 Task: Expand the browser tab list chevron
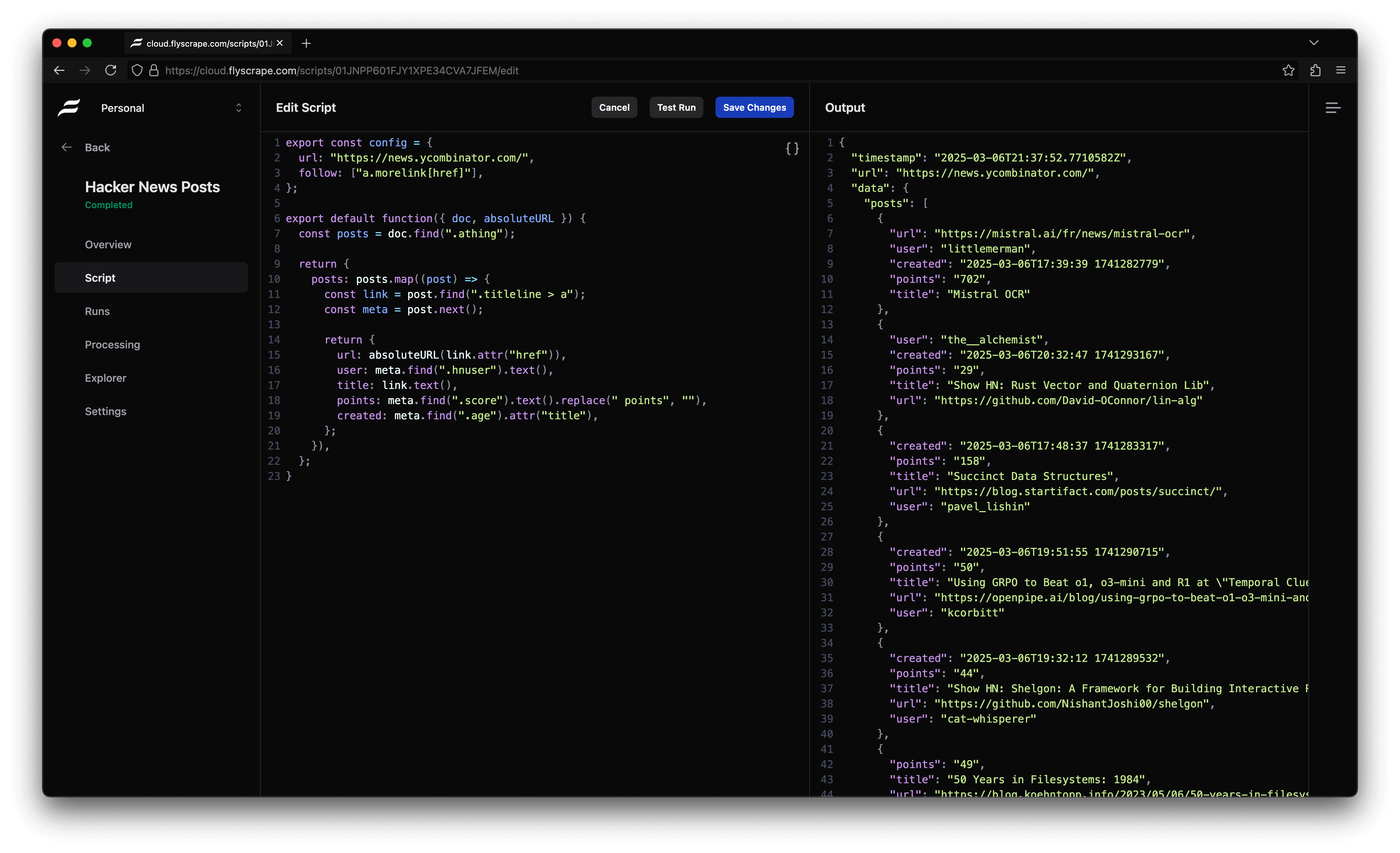tap(1314, 42)
